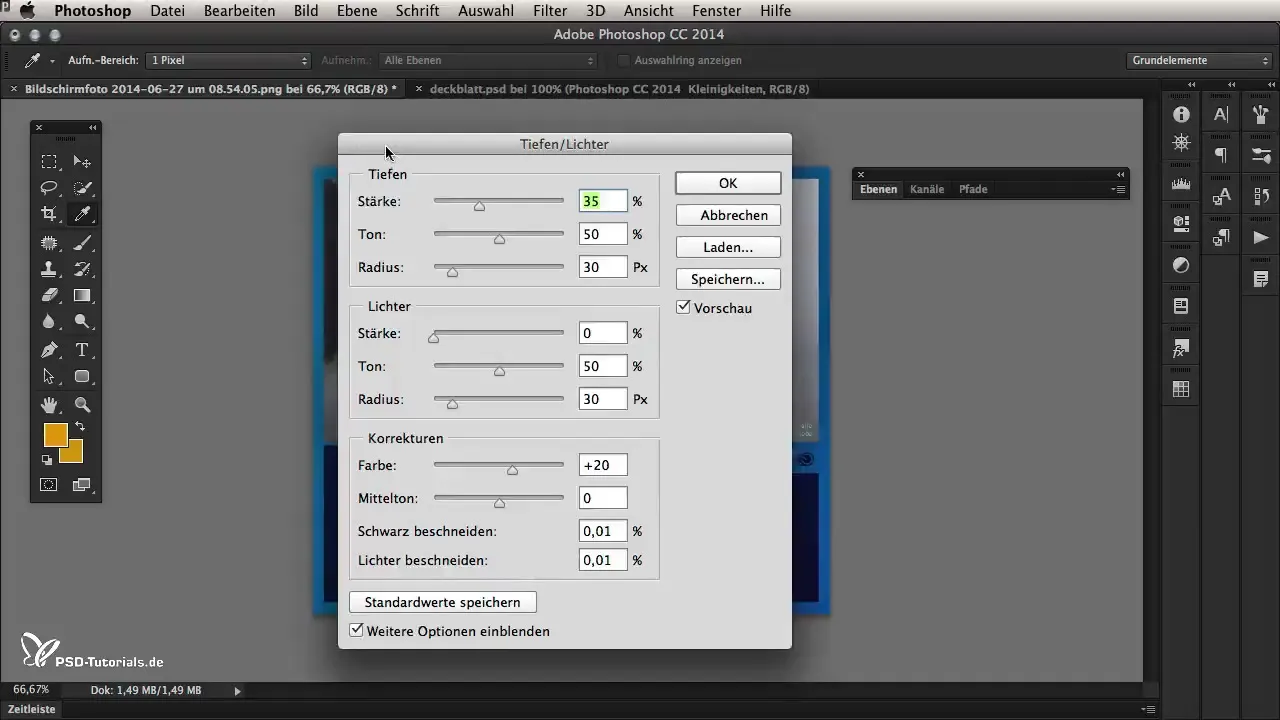Select the Rectangular Marquee tool
Viewport: 1280px width, 720px height.
point(48,162)
